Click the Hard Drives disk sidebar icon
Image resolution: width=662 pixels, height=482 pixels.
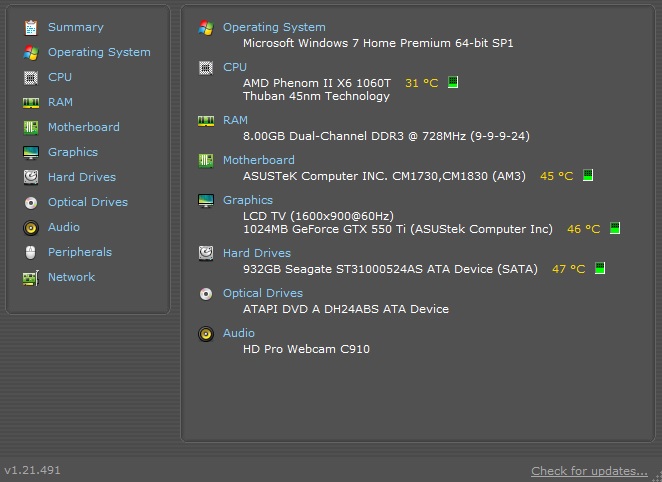(x=31, y=177)
